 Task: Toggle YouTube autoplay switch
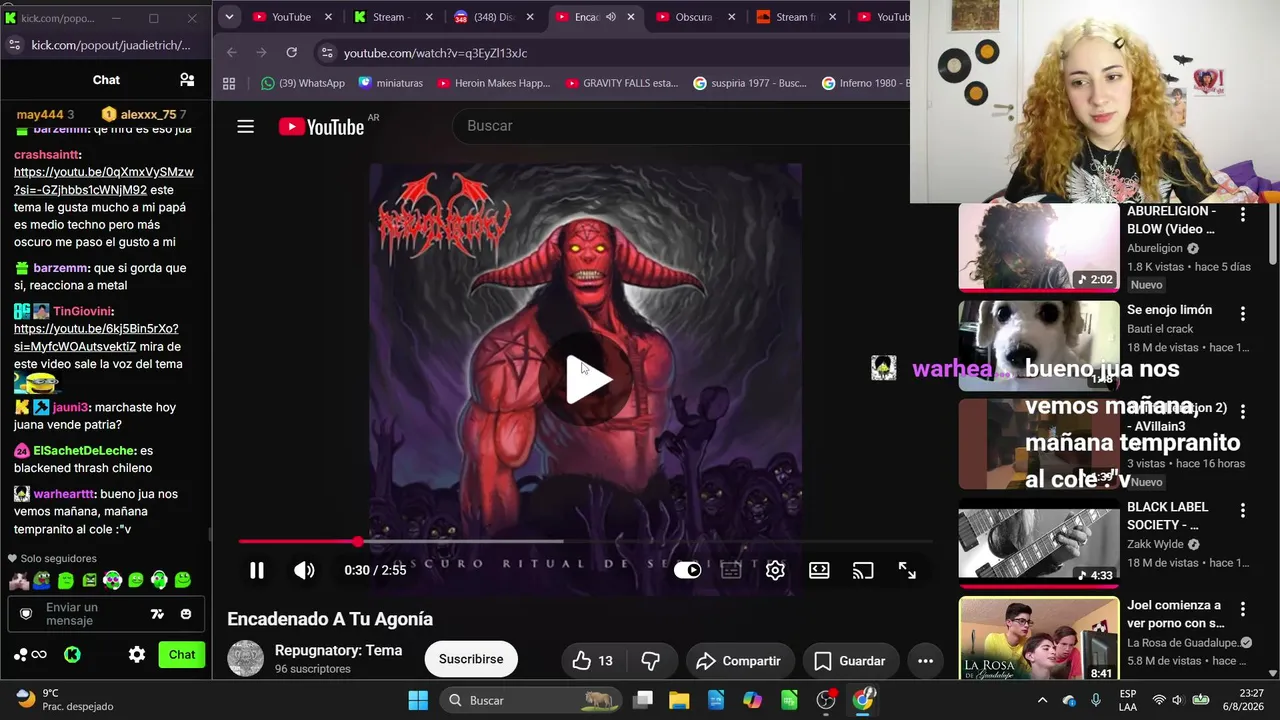[687, 570]
